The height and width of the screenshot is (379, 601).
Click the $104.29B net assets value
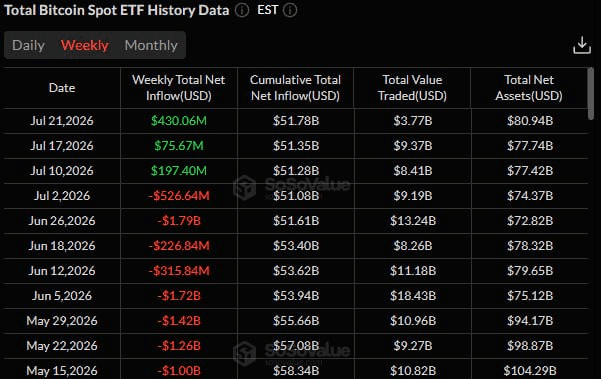(530, 371)
